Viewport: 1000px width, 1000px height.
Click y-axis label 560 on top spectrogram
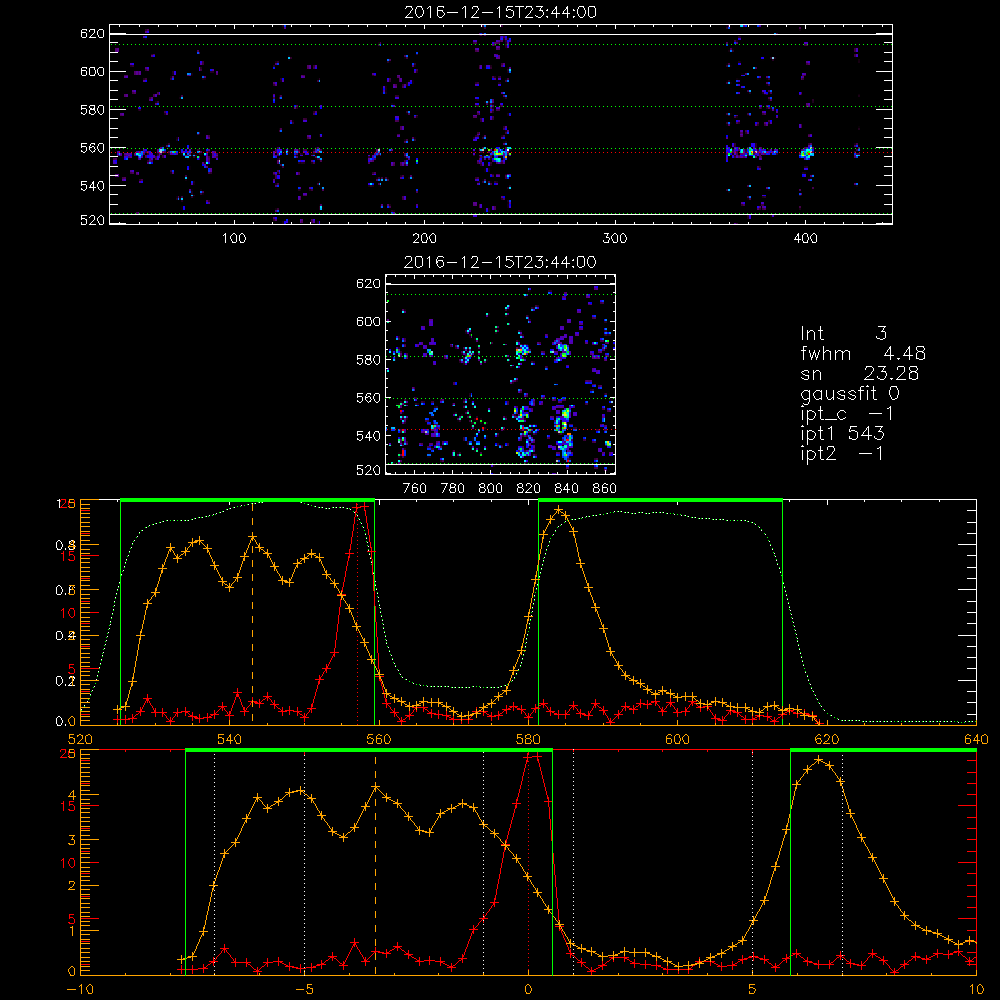pyautogui.click(x=92, y=148)
